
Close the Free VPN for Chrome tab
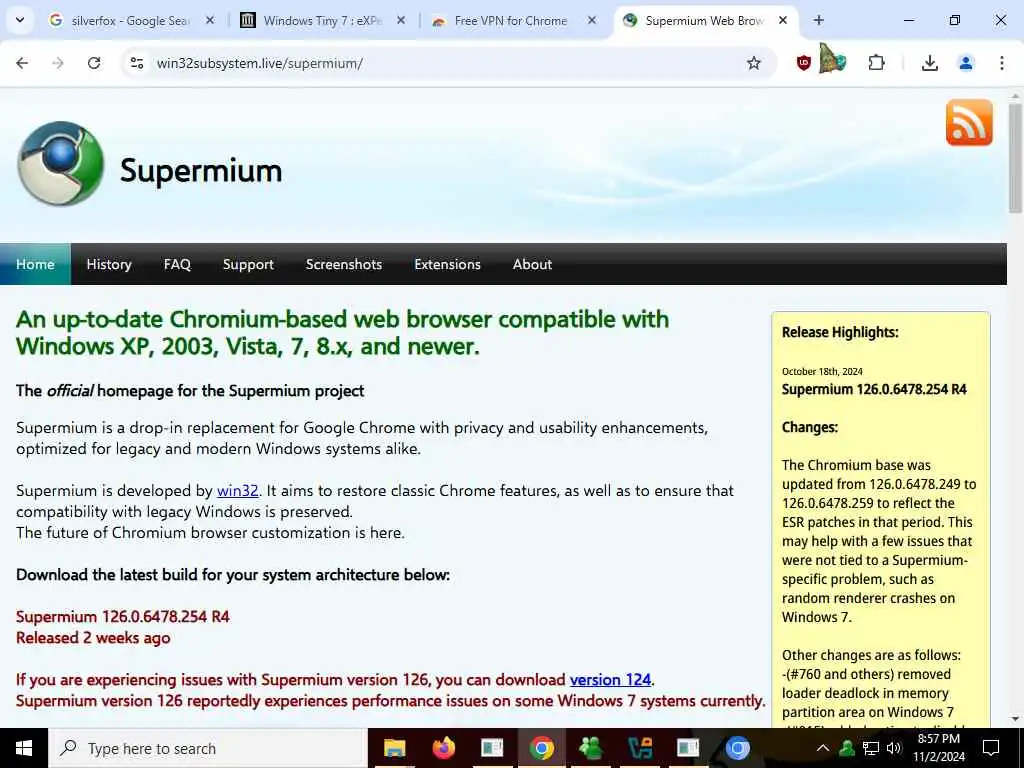click(x=592, y=20)
